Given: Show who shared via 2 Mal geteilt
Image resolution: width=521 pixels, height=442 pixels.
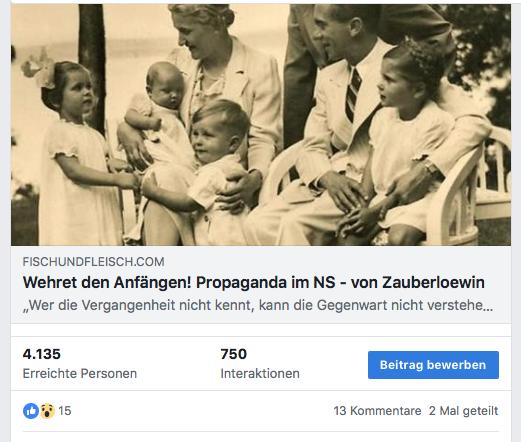Looking at the screenshot, I should pyautogui.click(x=463, y=411).
